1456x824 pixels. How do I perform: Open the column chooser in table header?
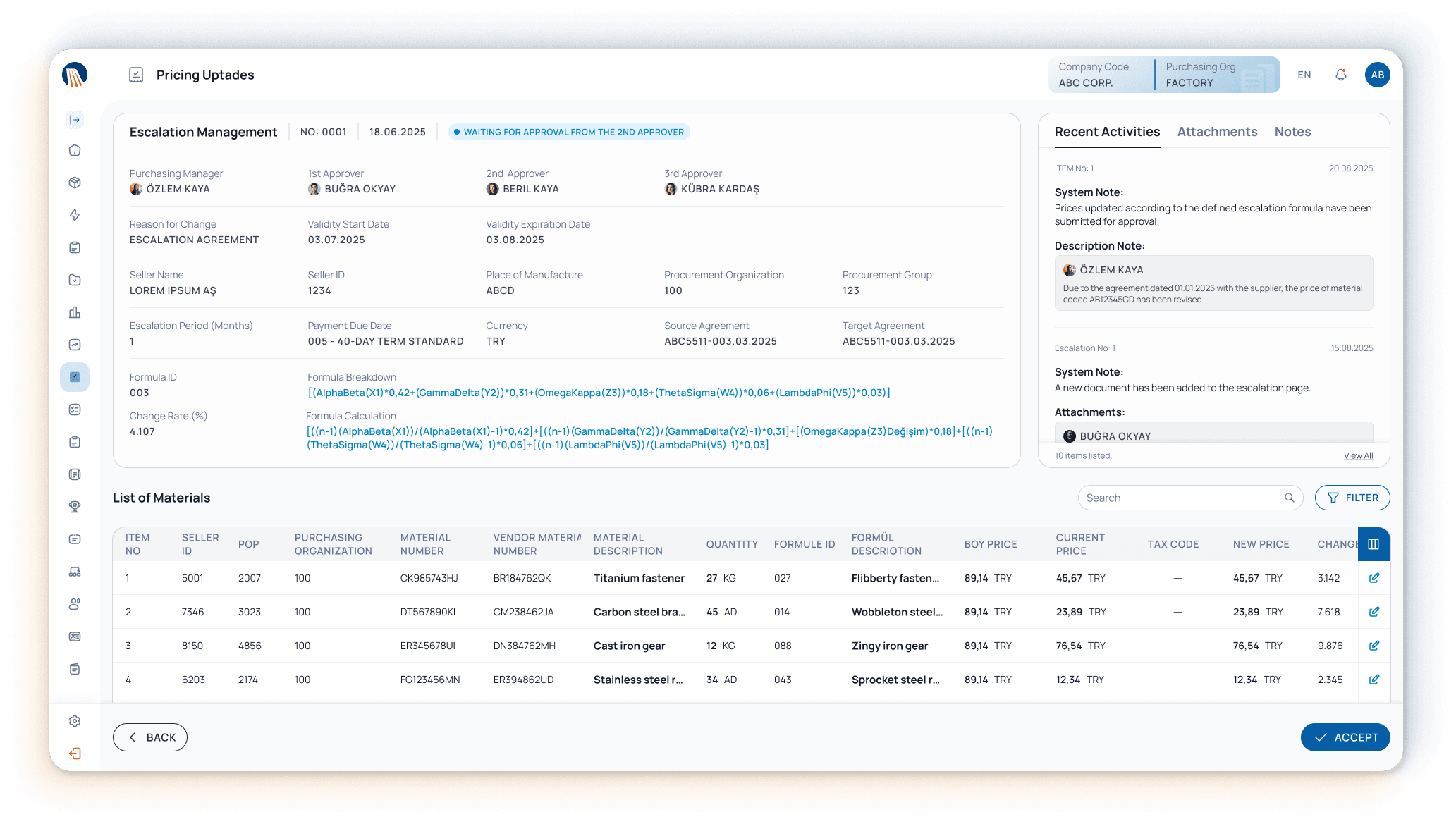pos(1374,544)
